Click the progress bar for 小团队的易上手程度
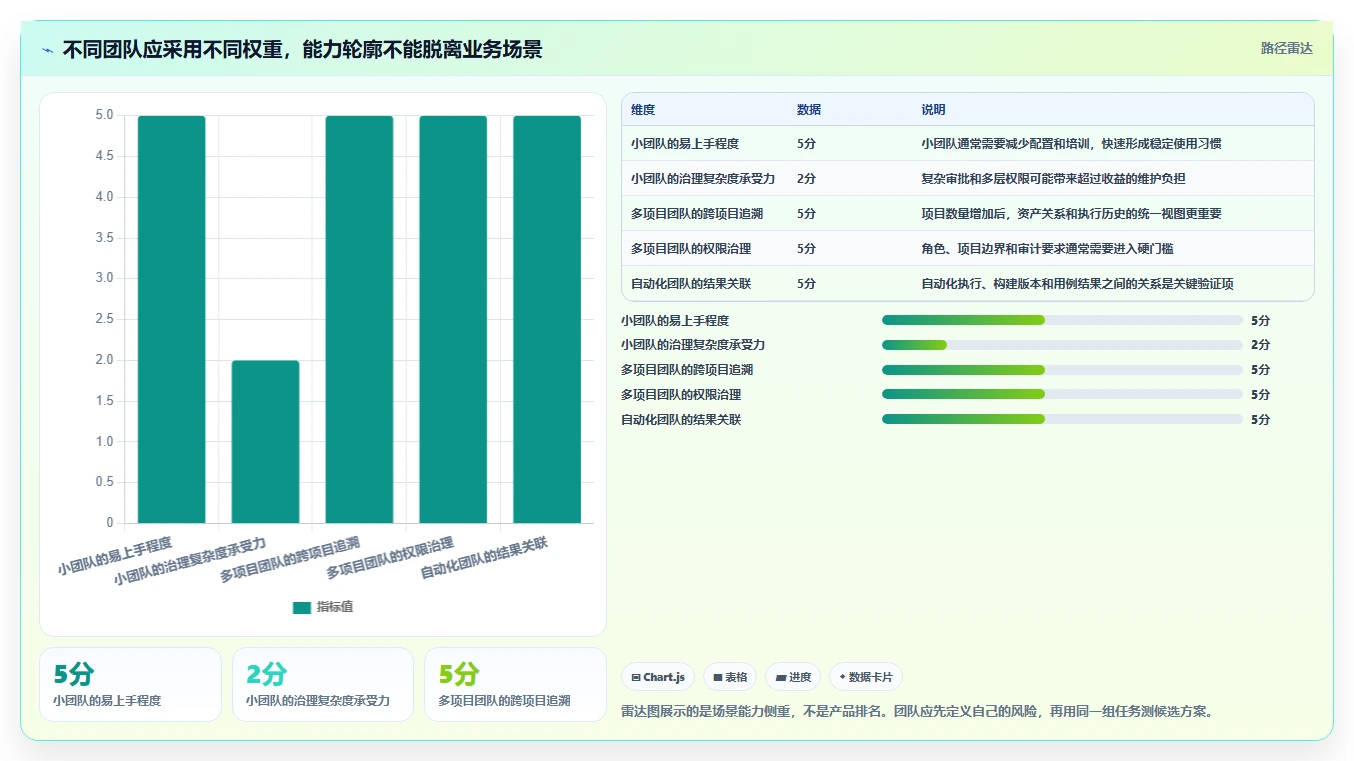The width and height of the screenshot is (1354, 761). click(x=1062, y=320)
